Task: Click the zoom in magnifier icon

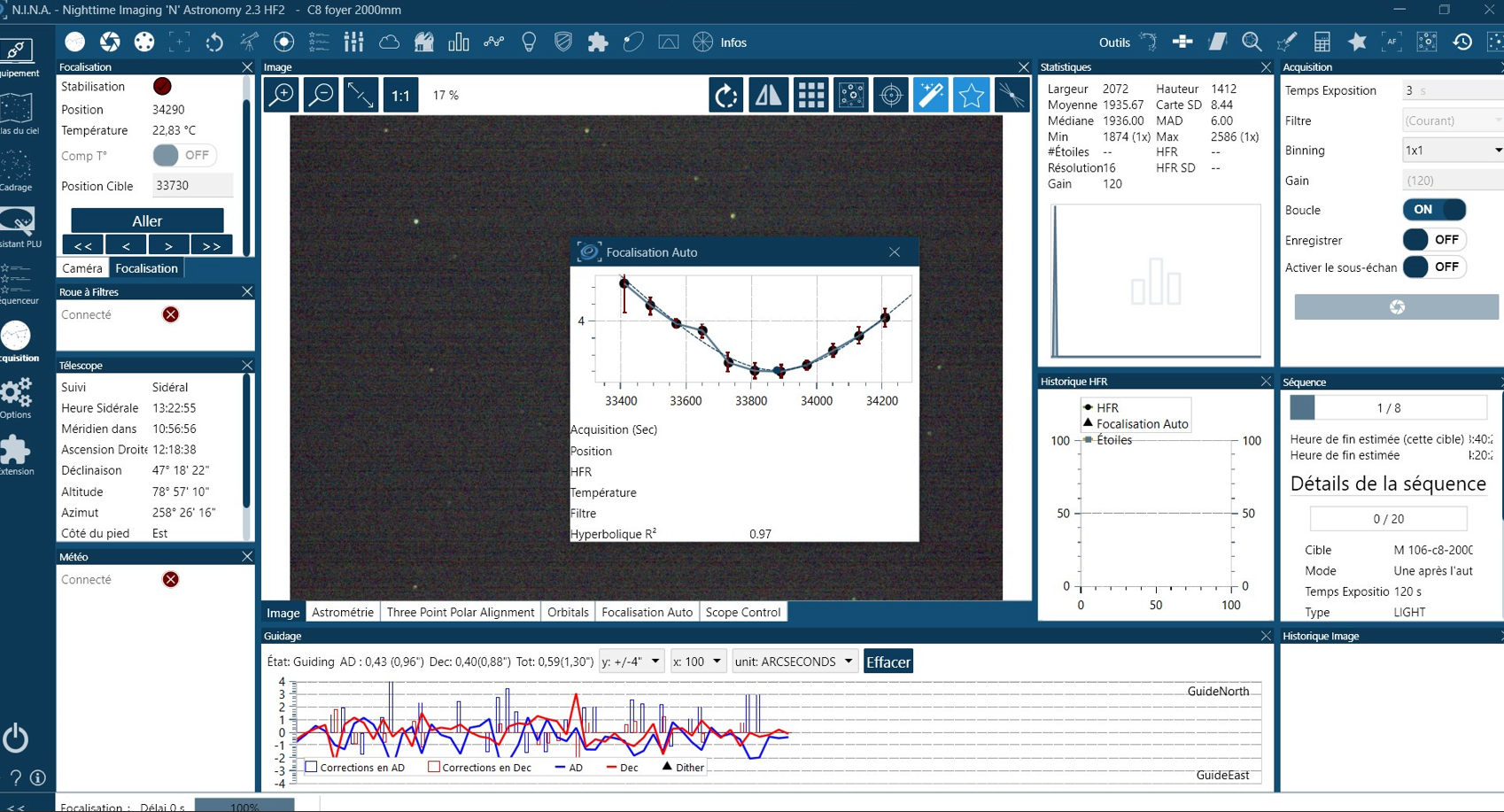Action: pyautogui.click(x=282, y=95)
